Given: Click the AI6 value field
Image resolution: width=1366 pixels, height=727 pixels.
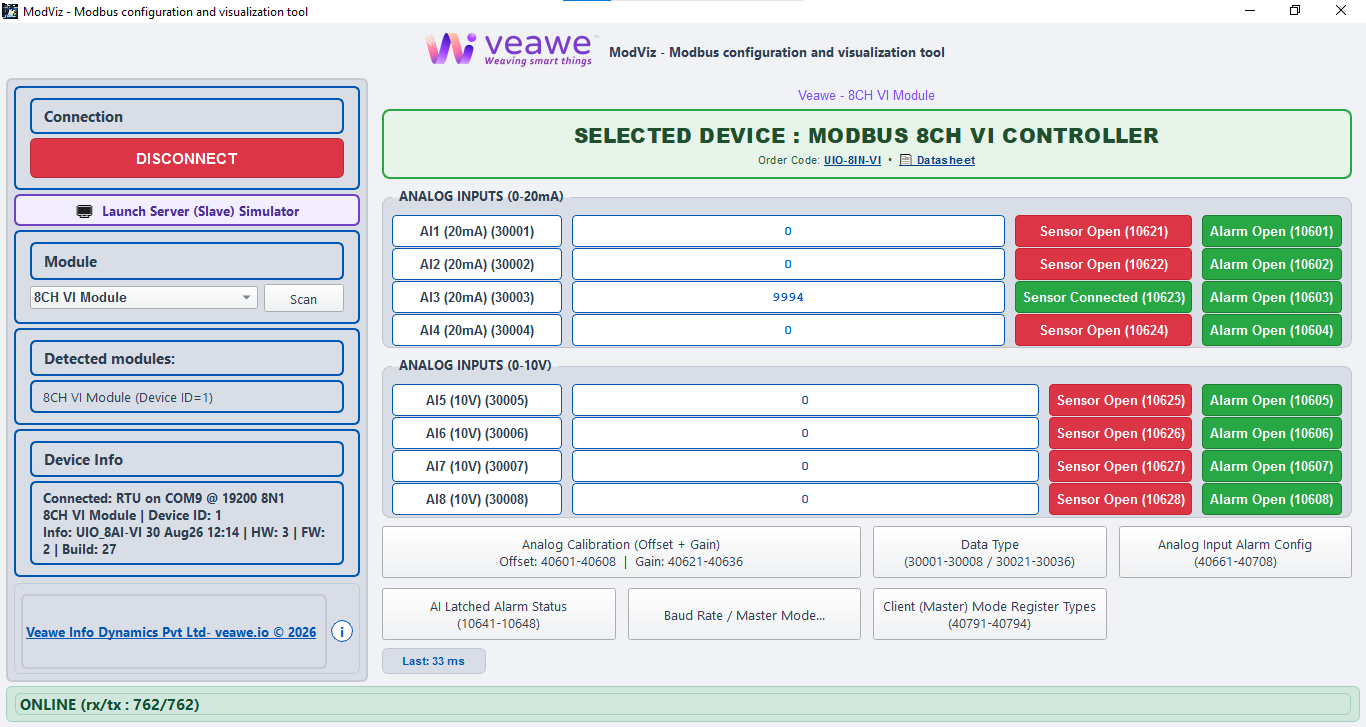Looking at the screenshot, I should [805, 433].
